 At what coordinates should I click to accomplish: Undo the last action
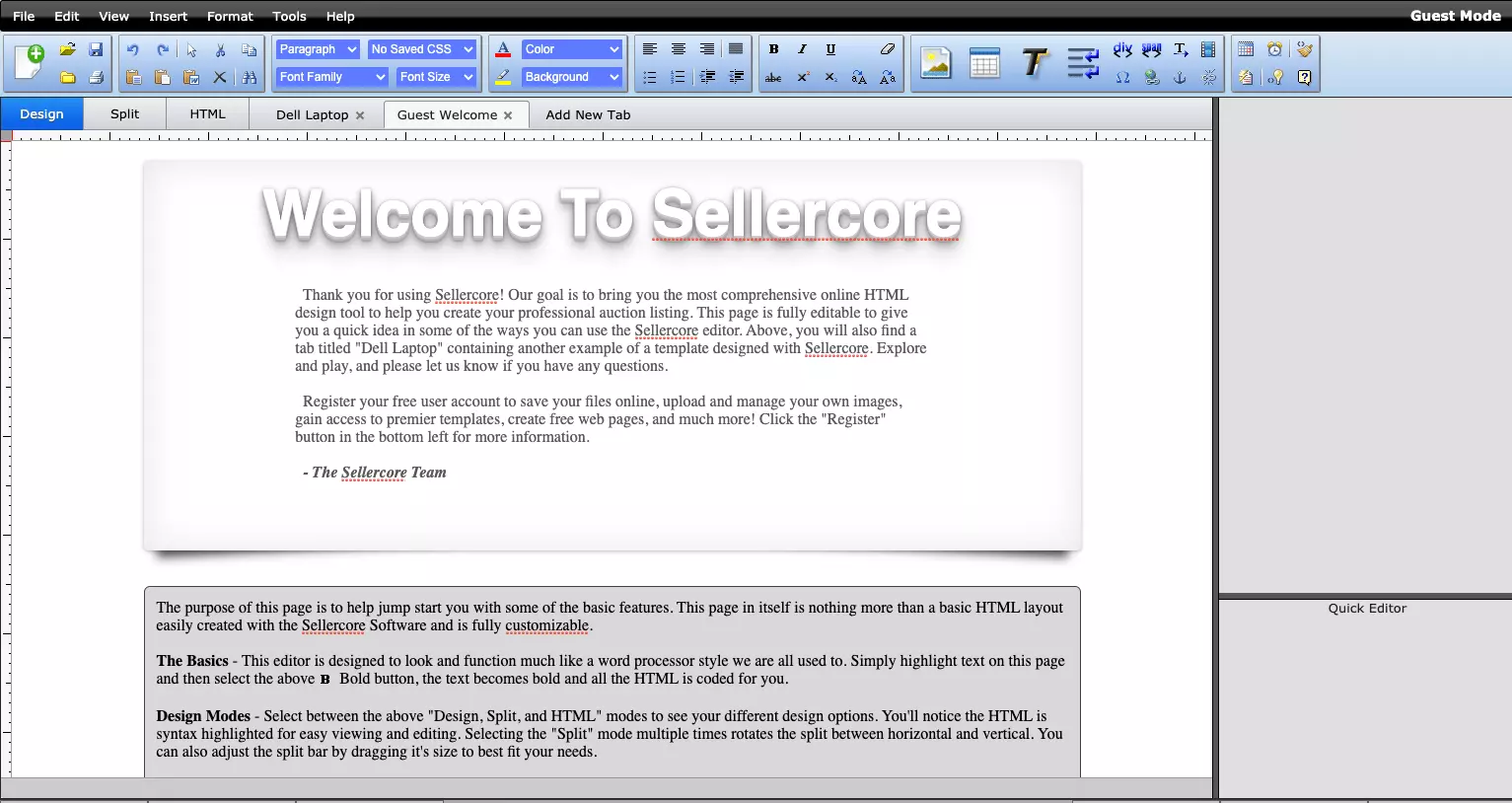tap(133, 49)
